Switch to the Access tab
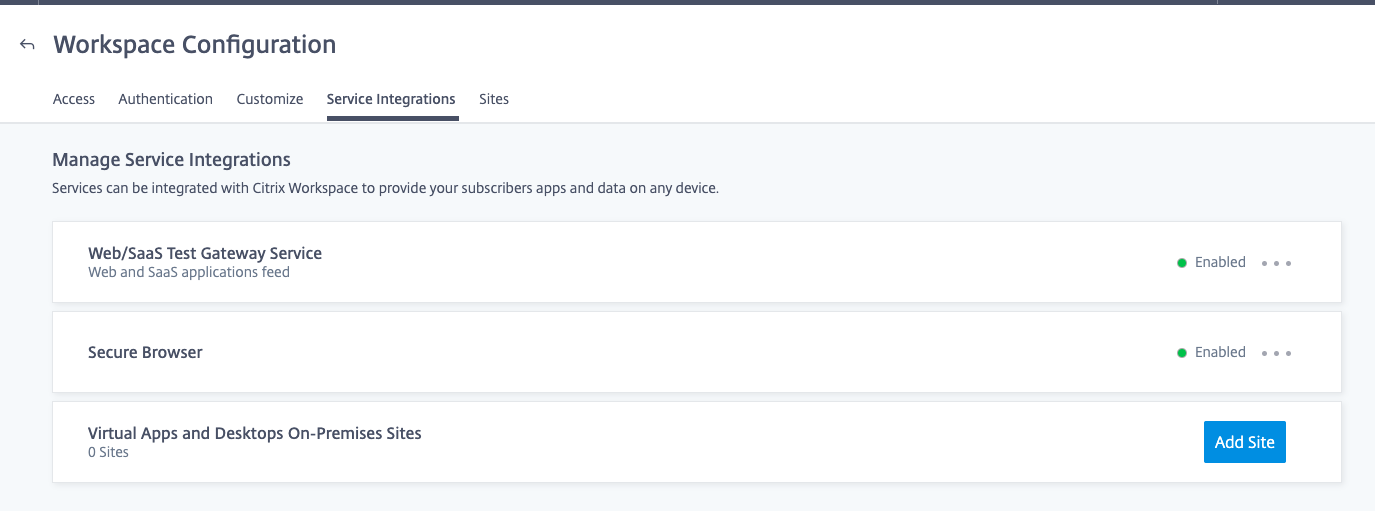 73,99
